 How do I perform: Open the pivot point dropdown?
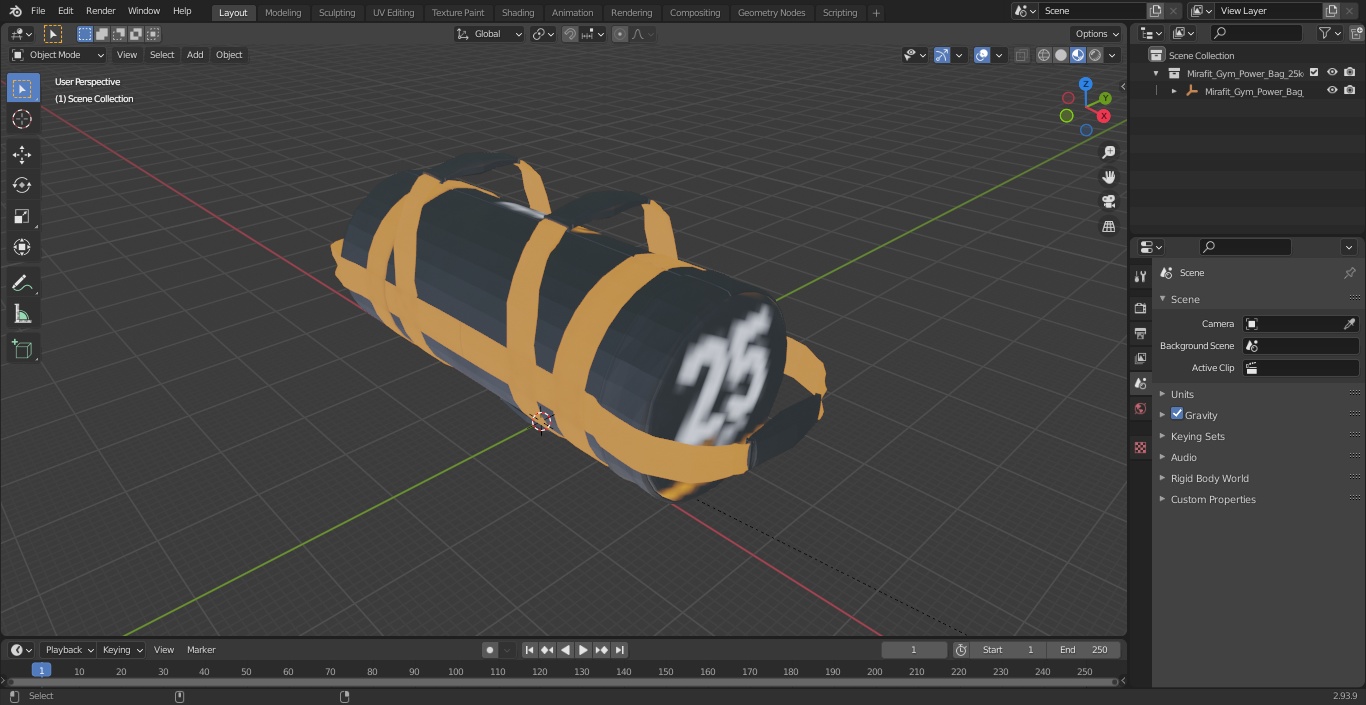543,34
